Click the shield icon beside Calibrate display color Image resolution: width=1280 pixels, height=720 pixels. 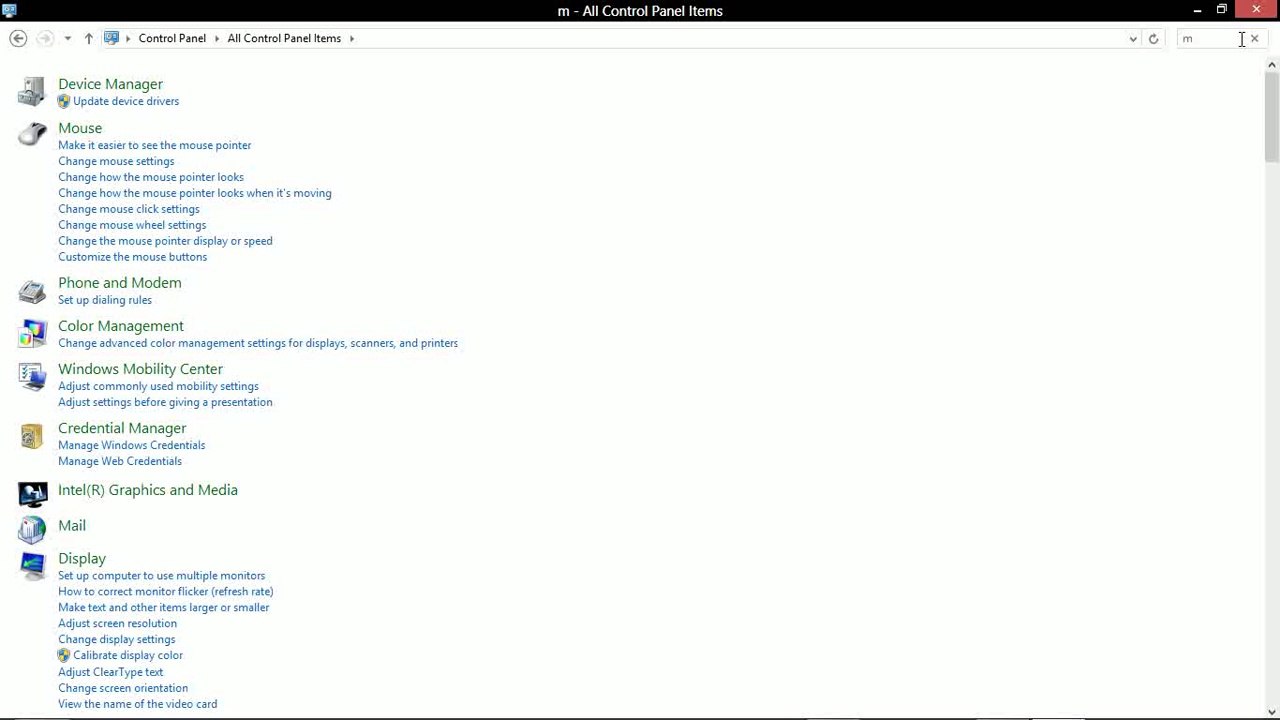coord(64,655)
